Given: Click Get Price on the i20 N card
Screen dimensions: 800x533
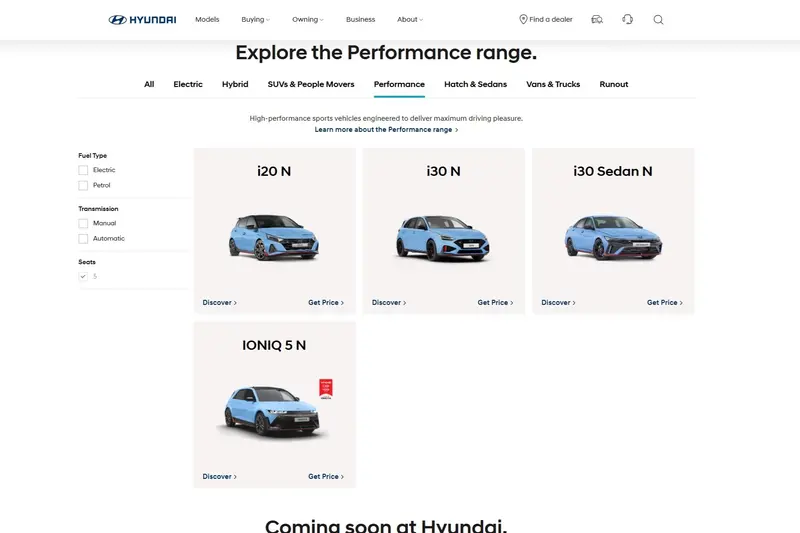Looking at the screenshot, I should coord(326,302).
